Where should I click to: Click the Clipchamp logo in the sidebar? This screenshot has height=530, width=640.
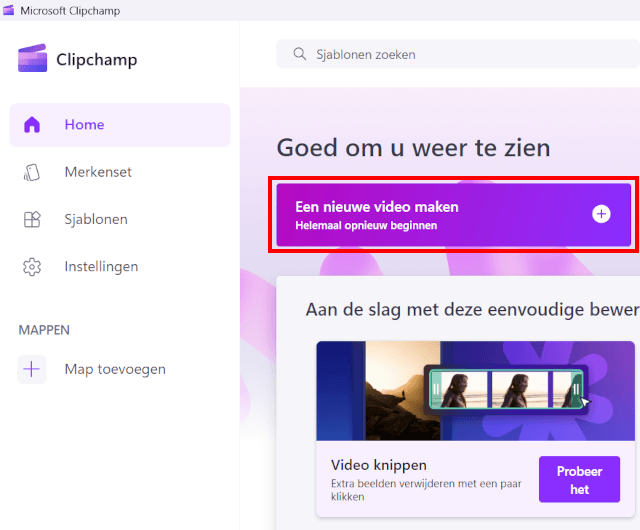coord(33,59)
